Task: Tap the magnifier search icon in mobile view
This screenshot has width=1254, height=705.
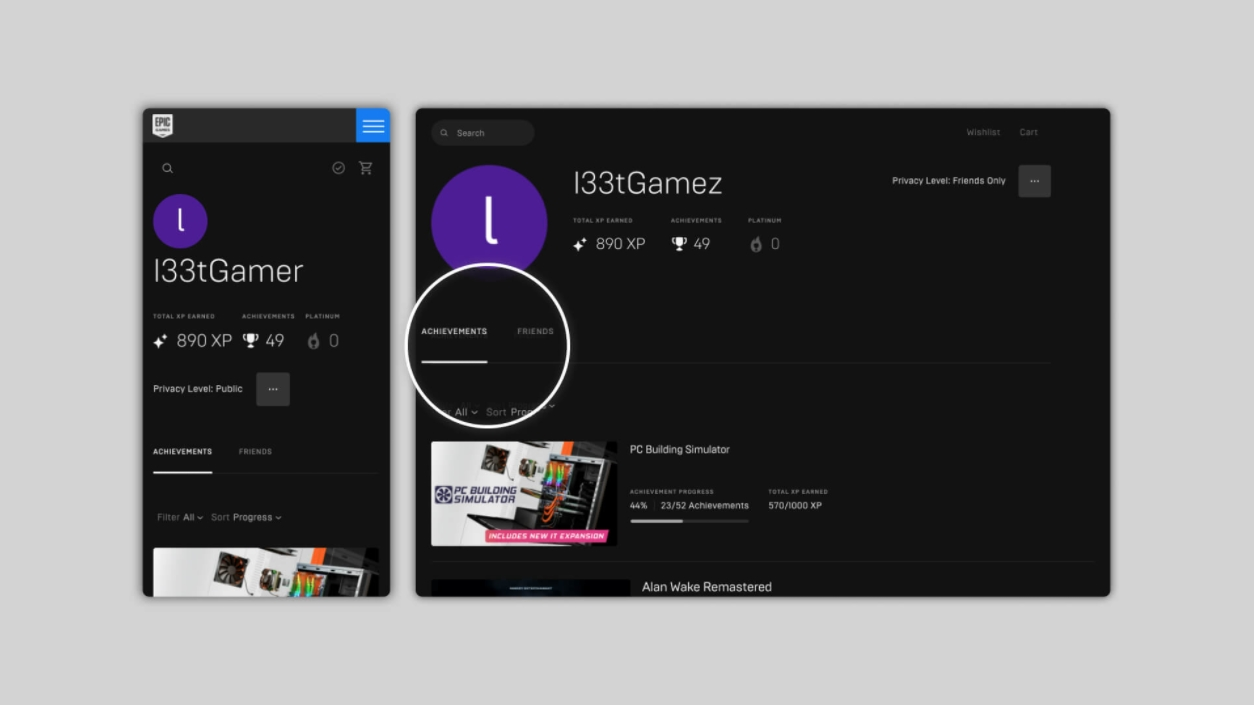Action: (x=167, y=168)
